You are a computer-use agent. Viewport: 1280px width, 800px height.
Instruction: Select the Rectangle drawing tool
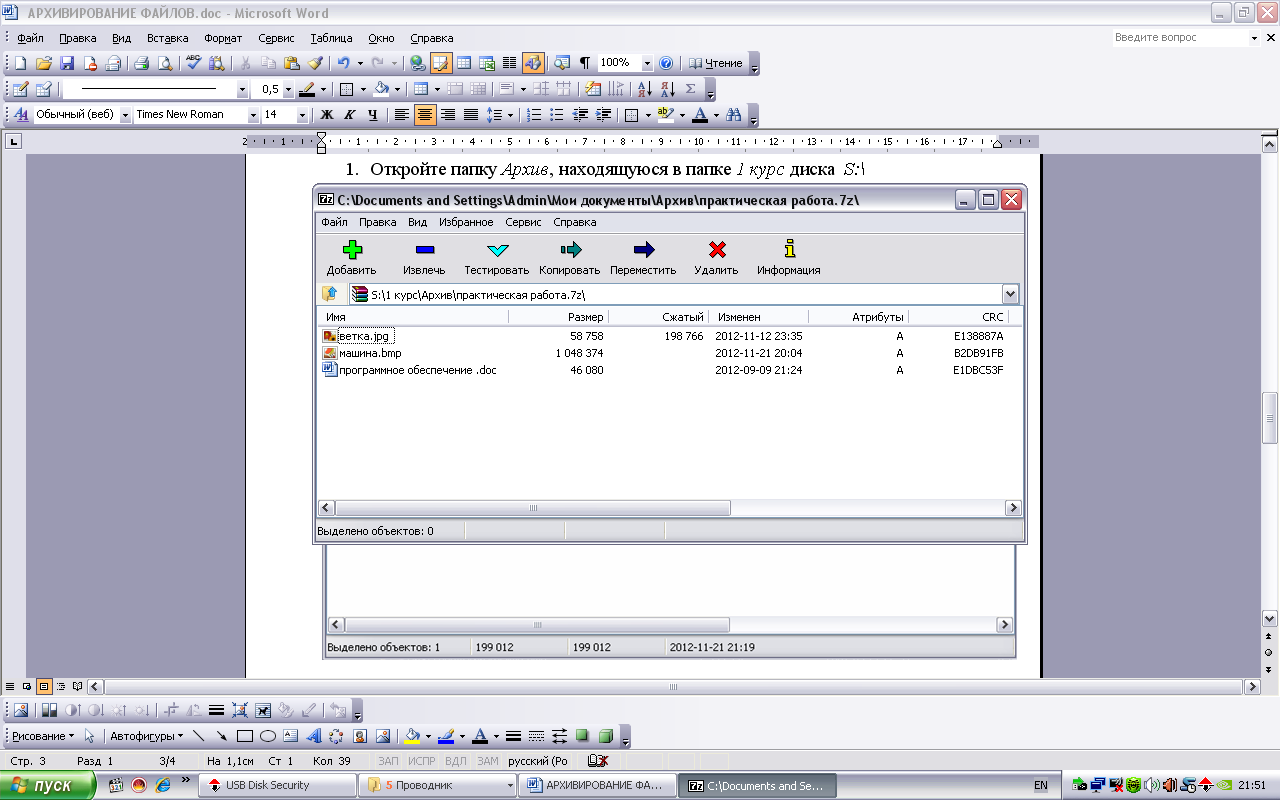pos(245,737)
